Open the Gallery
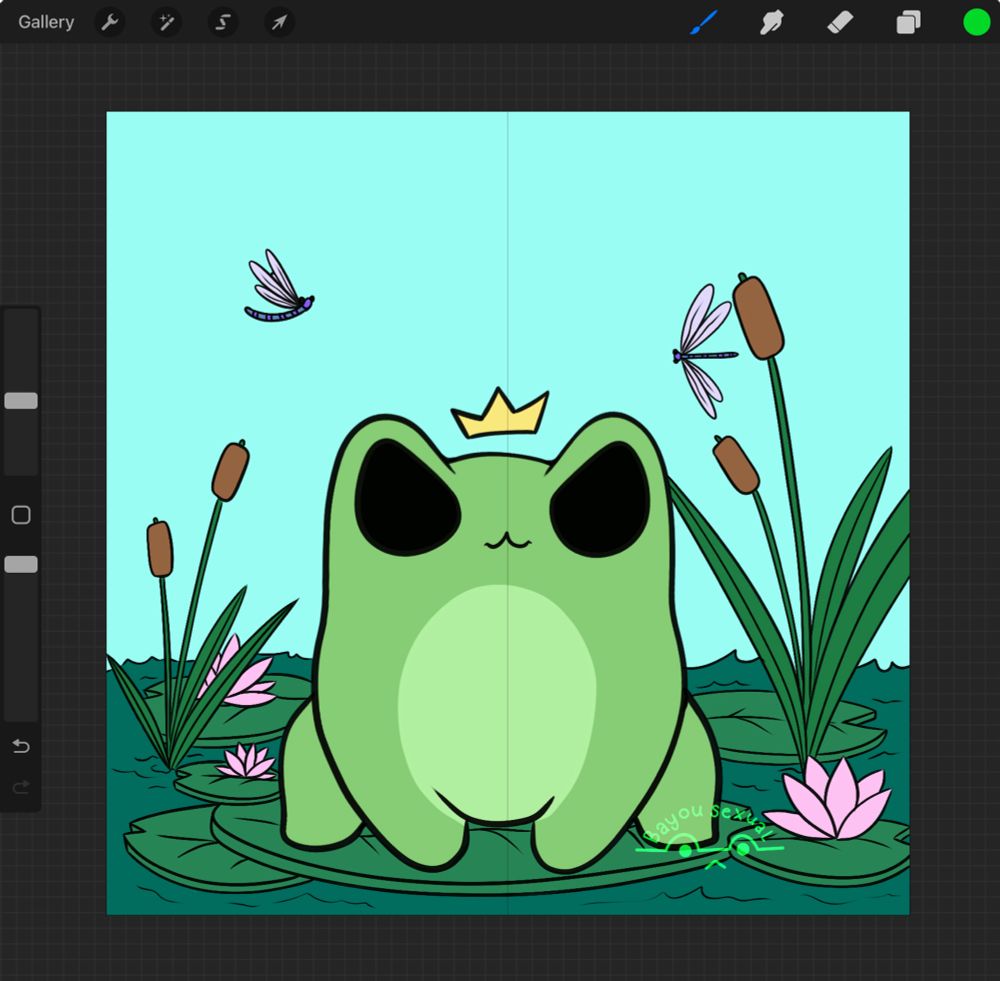Viewport: 1000px width, 981px height. [46, 22]
